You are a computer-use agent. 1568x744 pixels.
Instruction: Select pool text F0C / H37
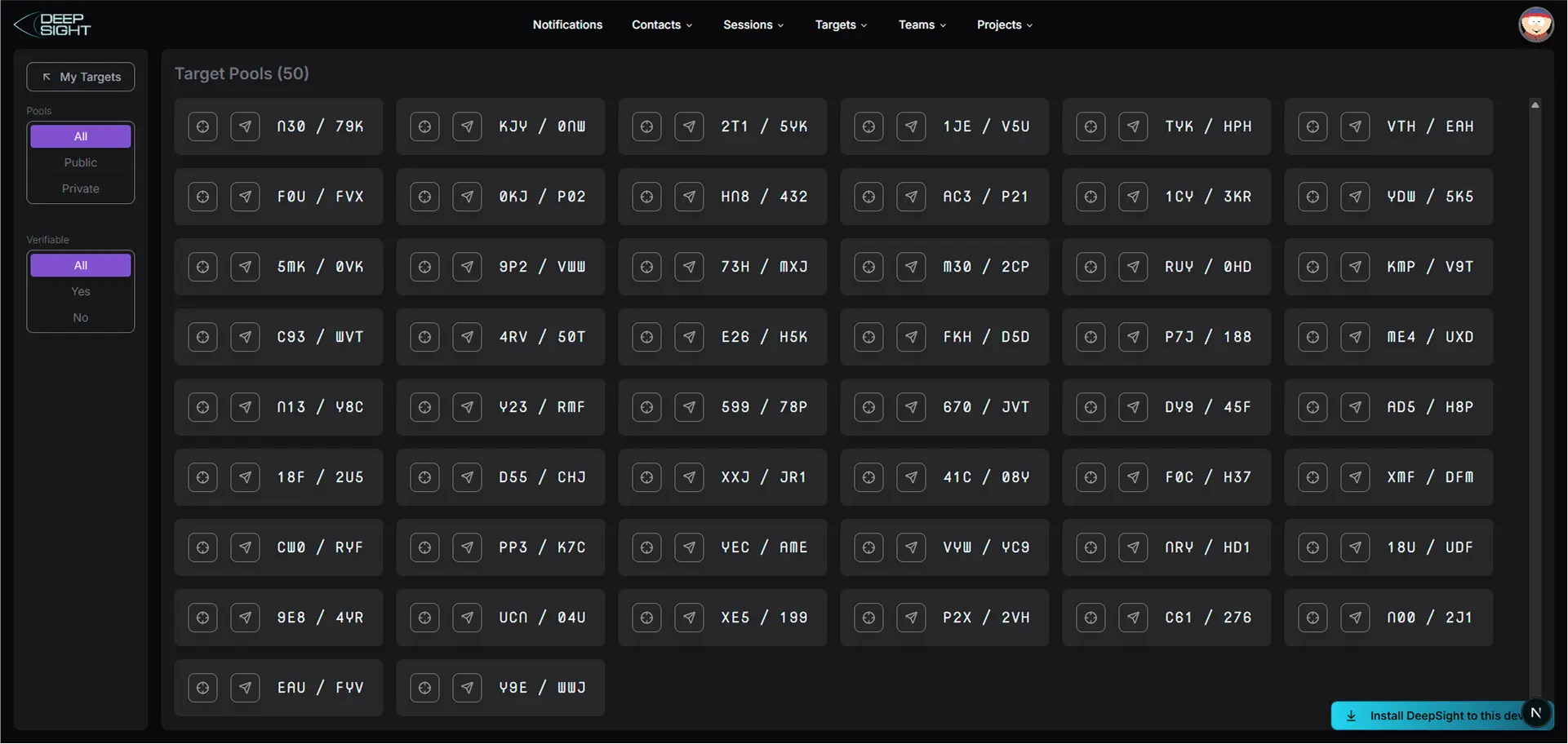1209,477
